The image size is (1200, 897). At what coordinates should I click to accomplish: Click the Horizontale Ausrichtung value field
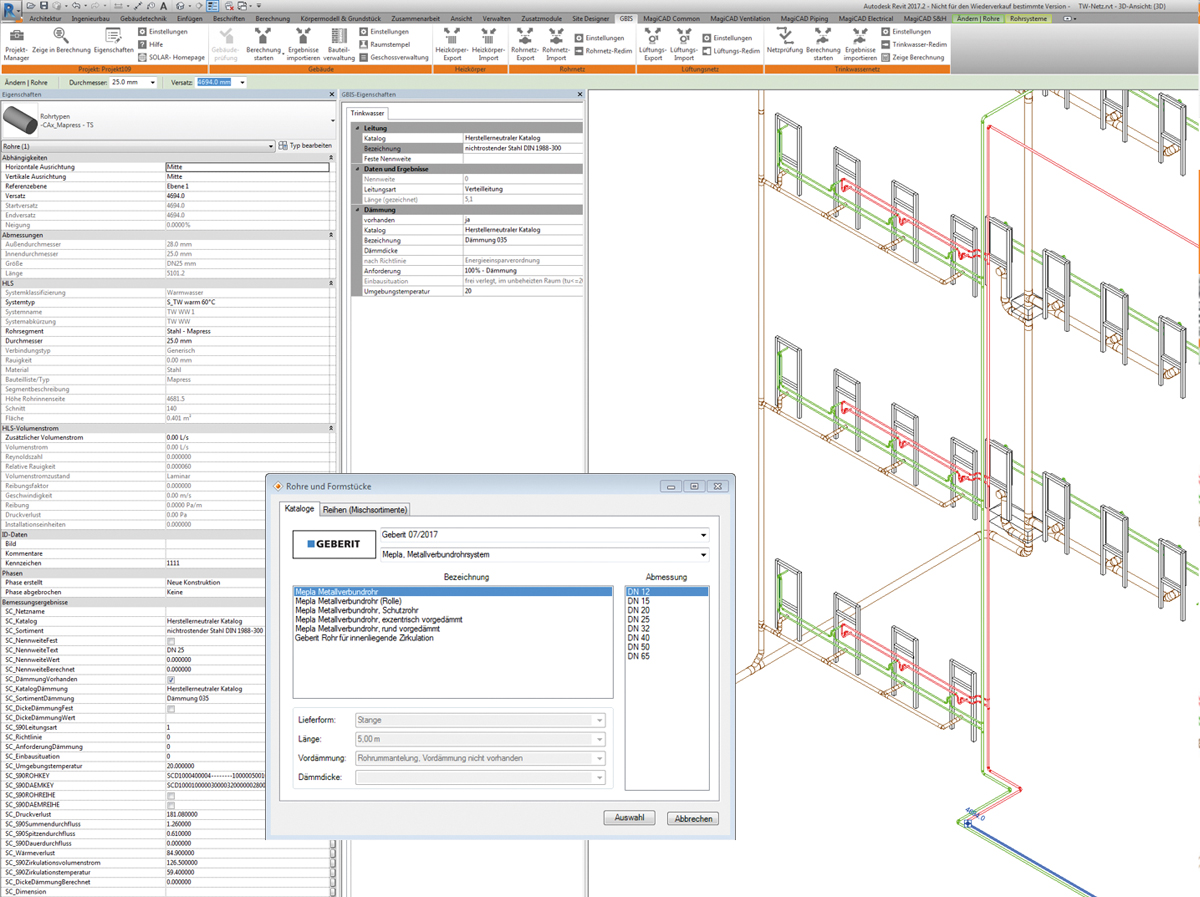[x=247, y=167]
